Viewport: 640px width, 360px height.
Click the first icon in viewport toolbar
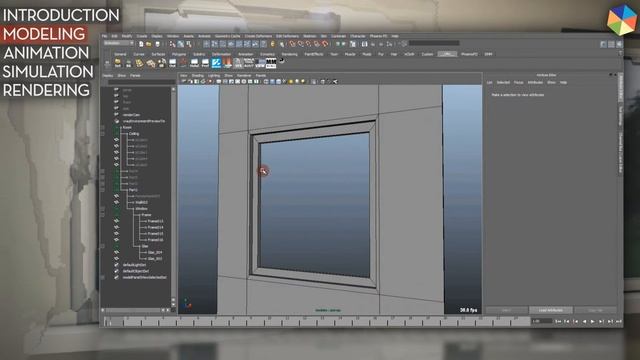(x=184, y=82)
